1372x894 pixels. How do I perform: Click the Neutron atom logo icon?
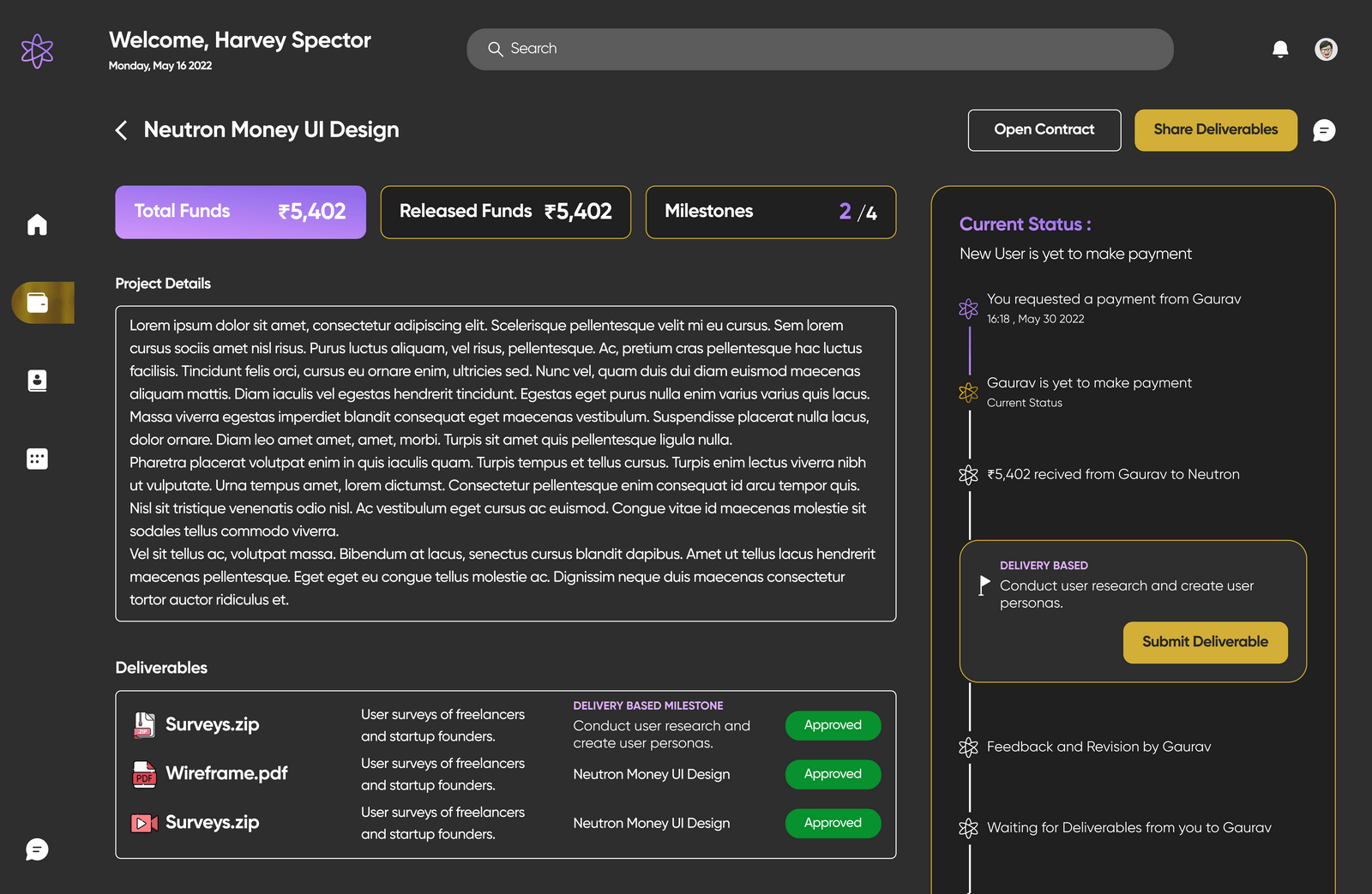click(x=37, y=51)
